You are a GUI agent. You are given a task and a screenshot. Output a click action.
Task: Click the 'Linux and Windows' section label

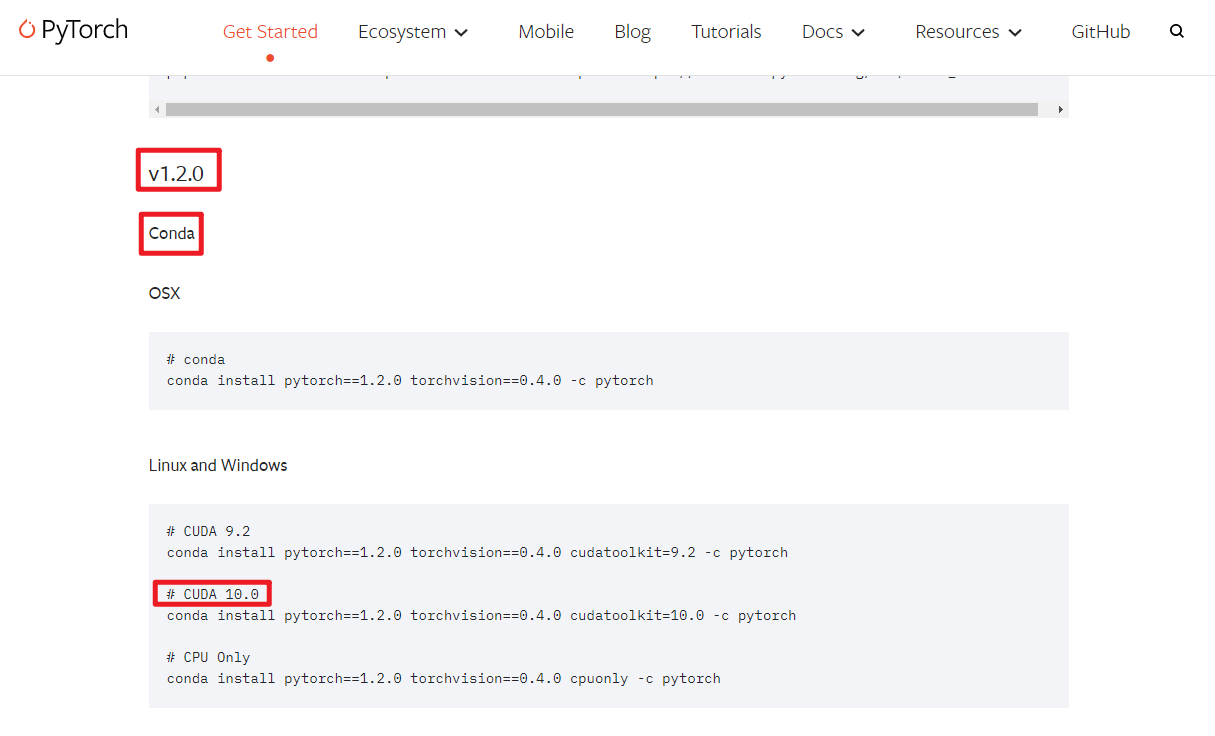[218, 465]
